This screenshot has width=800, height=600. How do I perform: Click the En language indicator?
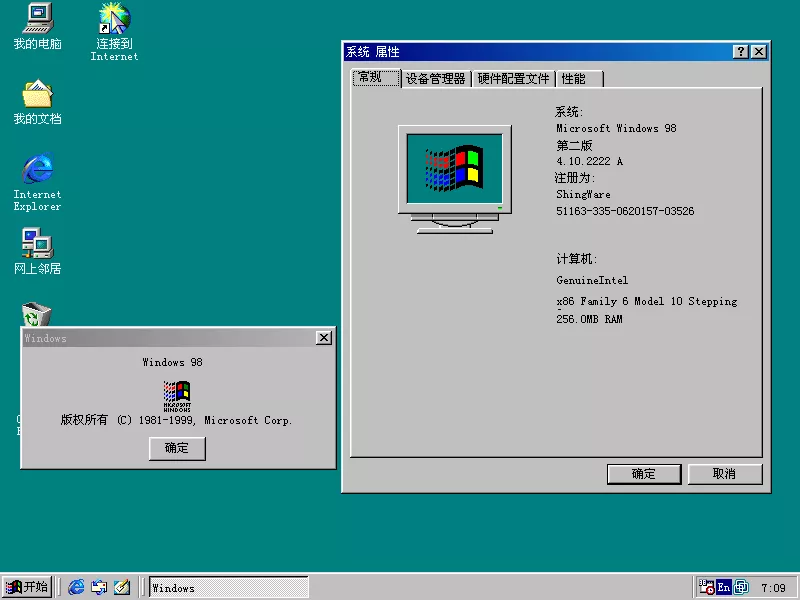point(722,587)
